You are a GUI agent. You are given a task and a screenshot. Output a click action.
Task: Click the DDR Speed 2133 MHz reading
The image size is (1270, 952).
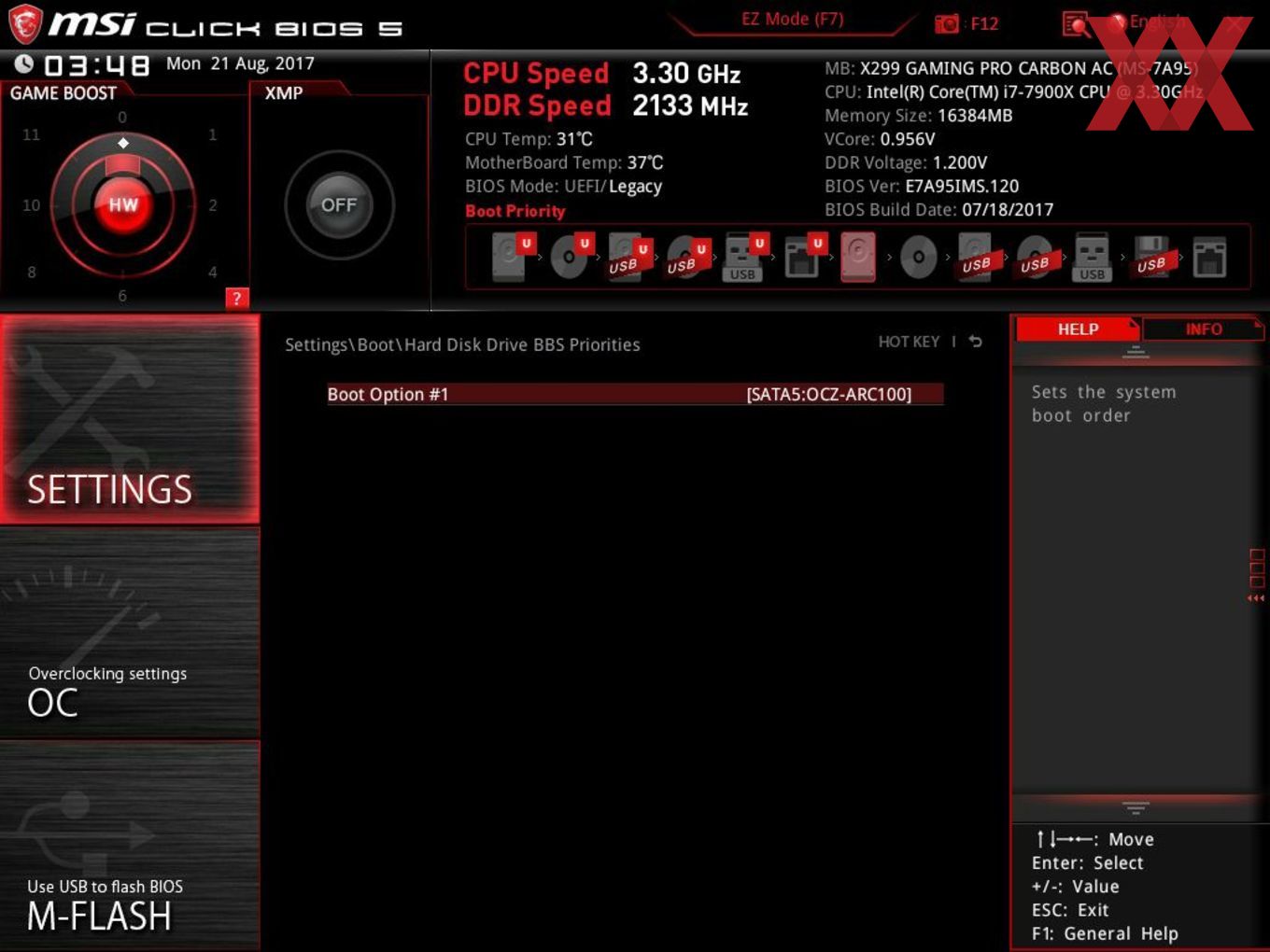(x=605, y=105)
